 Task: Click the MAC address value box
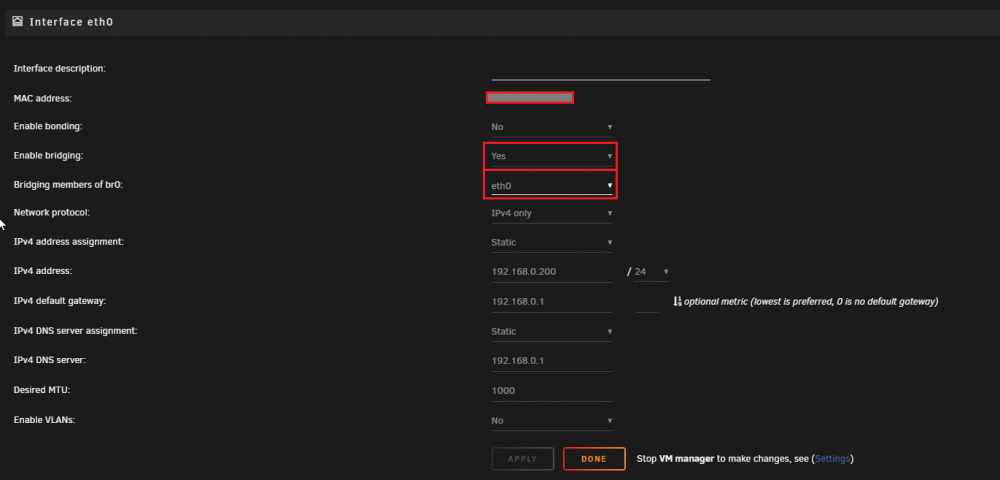pyautogui.click(x=529, y=98)
